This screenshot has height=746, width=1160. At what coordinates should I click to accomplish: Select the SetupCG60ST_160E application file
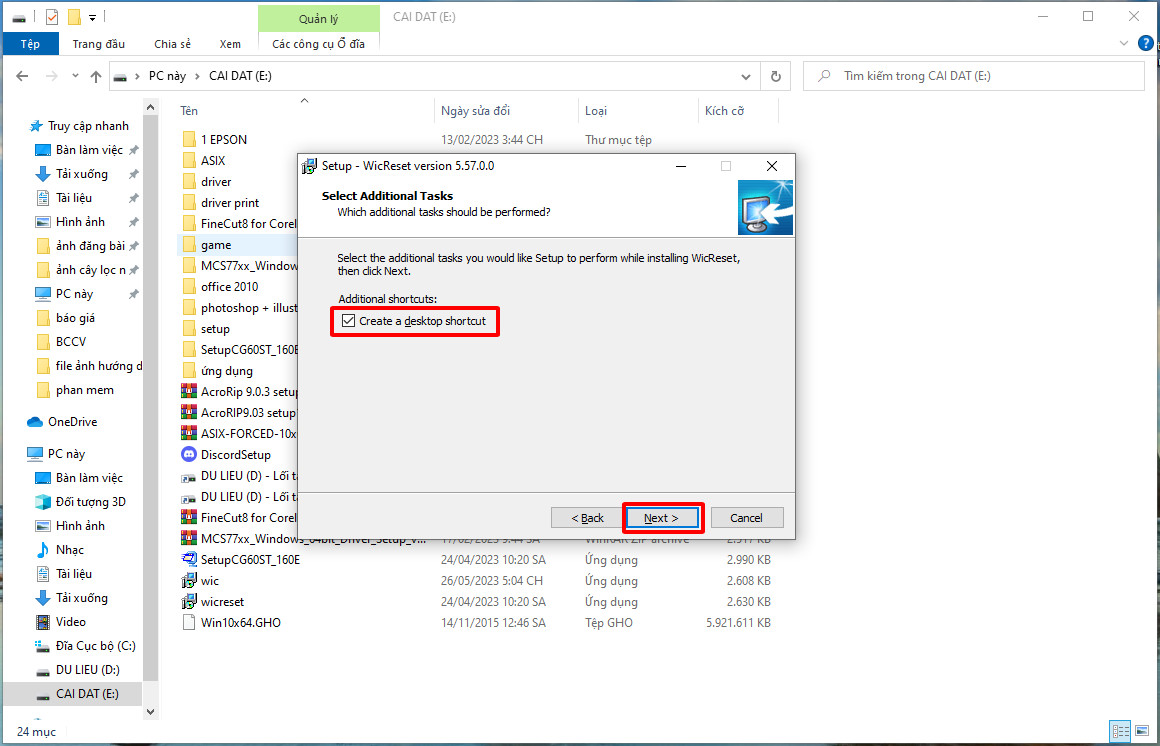[x=250, y=560]
